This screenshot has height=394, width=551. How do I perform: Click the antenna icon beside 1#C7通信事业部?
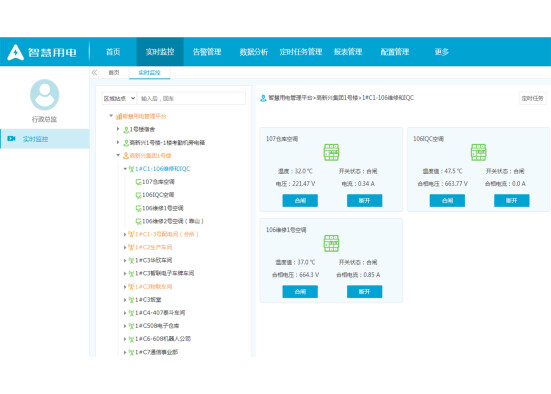point(131,352)
